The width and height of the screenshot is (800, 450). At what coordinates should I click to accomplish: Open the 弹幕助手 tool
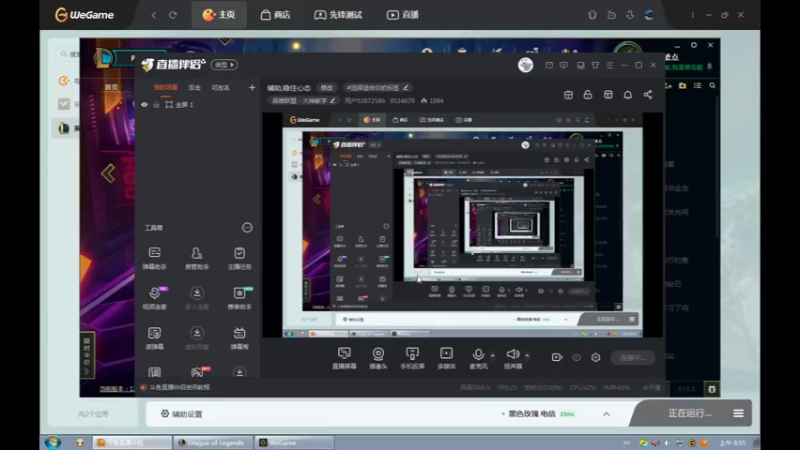(x=154, y=258)
